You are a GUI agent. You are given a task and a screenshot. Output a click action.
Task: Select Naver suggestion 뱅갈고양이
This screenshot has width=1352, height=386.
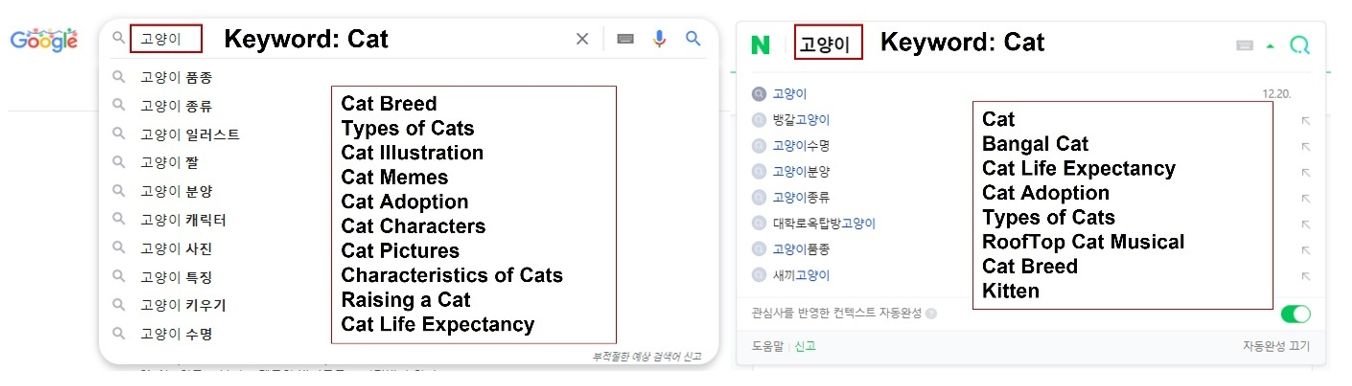click(x=801, y=120)
